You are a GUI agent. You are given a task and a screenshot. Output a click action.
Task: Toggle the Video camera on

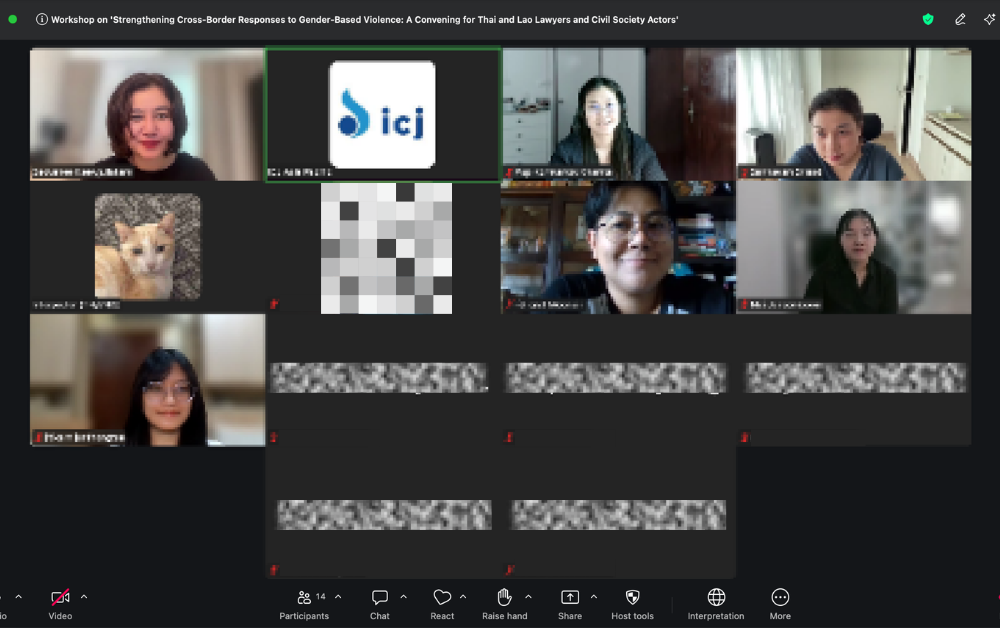(x=60, y=604)
